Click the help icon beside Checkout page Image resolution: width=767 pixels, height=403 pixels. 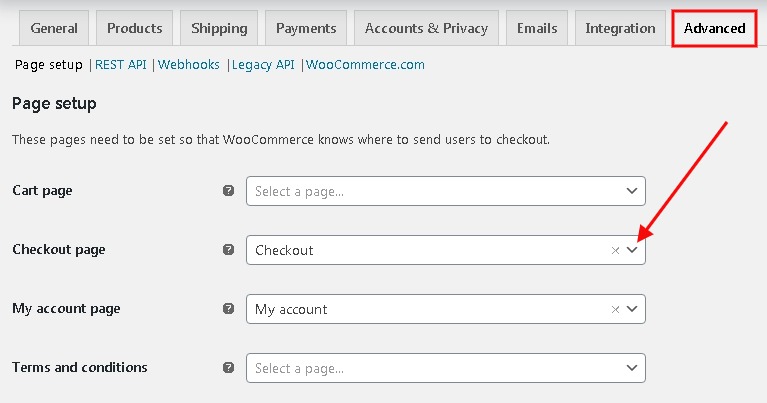click(x=228, y=249)
